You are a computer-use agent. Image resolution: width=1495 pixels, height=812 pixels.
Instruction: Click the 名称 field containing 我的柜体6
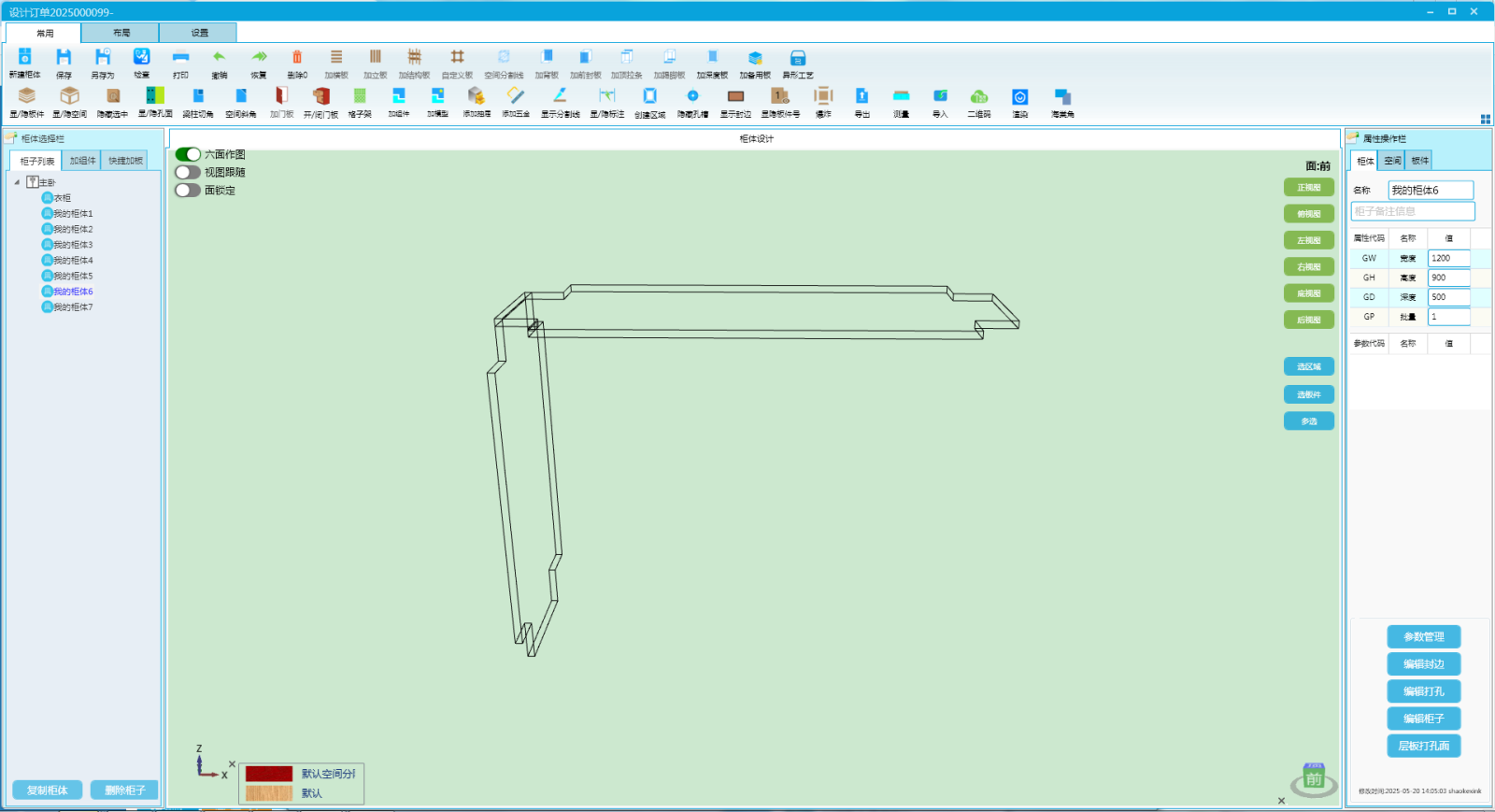click(1431, 190)
